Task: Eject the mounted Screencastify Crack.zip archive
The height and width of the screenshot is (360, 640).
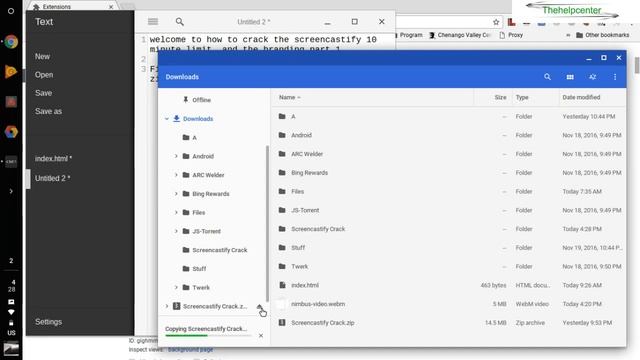Action: pos(260,307)
